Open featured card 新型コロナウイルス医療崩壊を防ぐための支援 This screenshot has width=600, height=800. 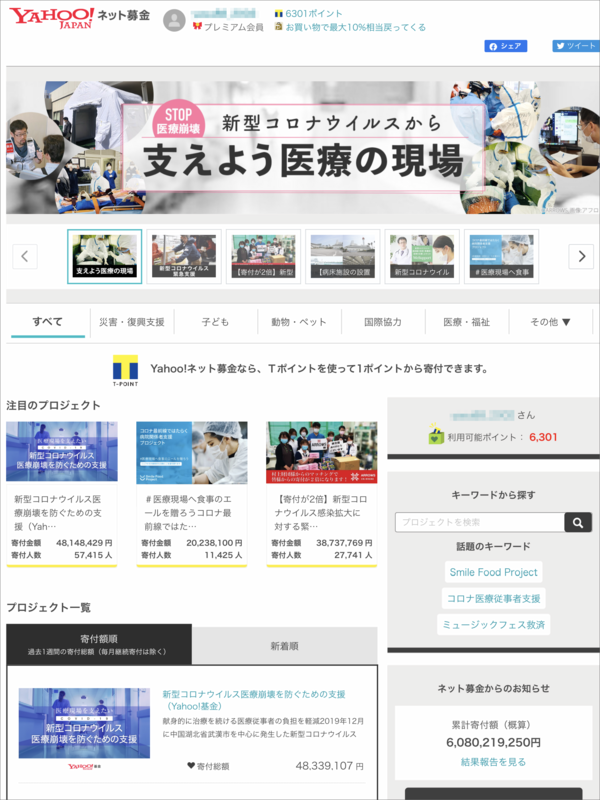[62, 493]
